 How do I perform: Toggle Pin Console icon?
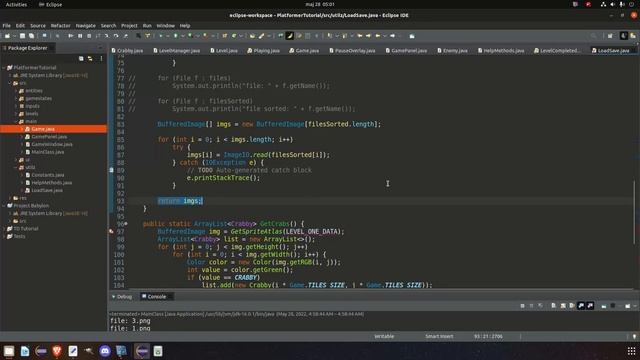click(x=604, y=306)
